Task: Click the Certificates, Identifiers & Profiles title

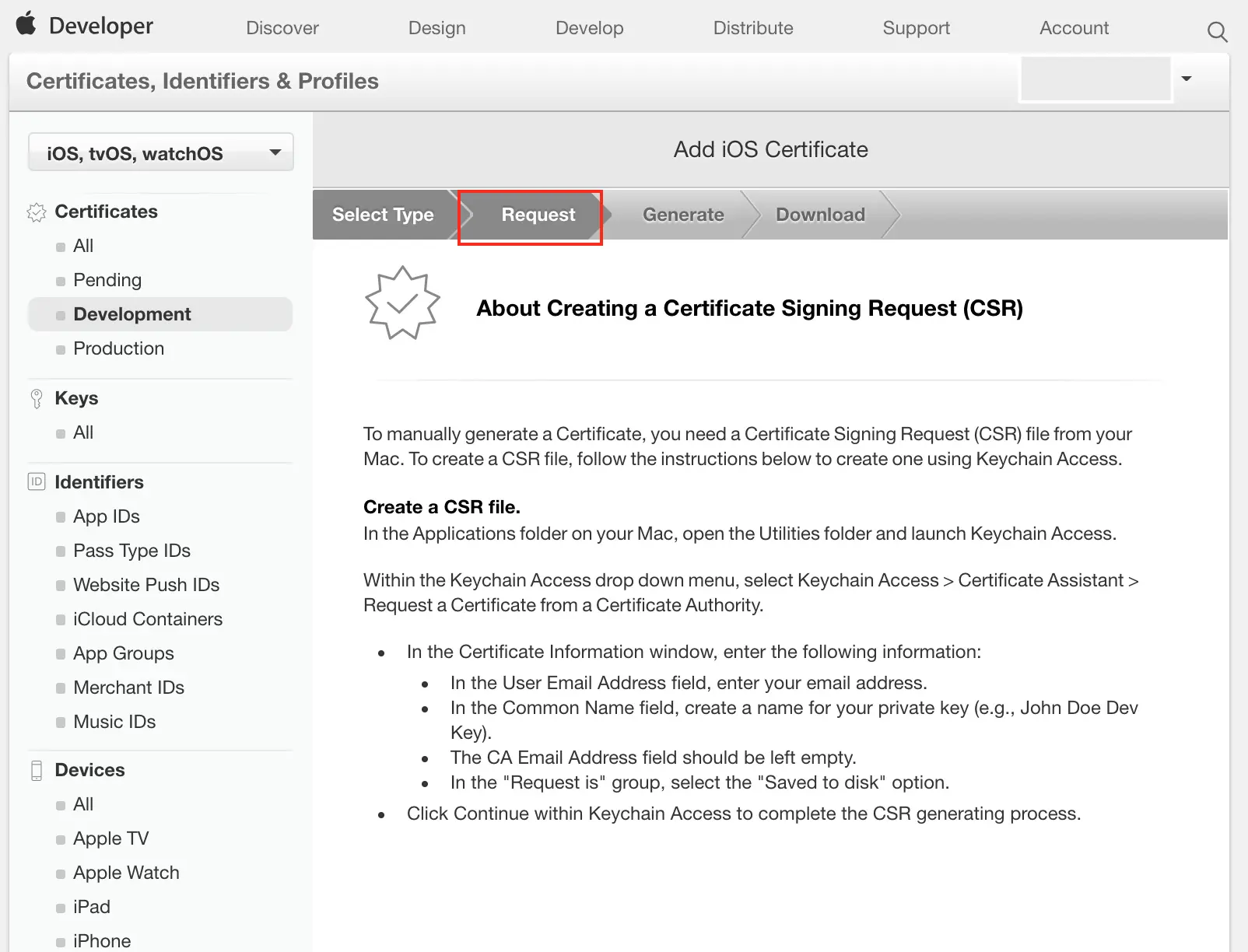Action: pyautogui.click(x=202, y=81)
